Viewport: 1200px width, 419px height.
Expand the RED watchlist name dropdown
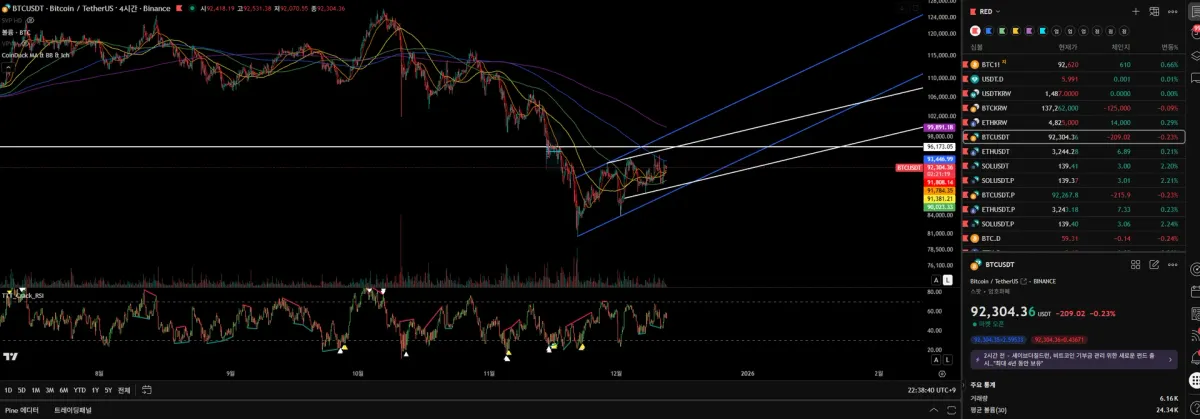(x=991, y=11)
